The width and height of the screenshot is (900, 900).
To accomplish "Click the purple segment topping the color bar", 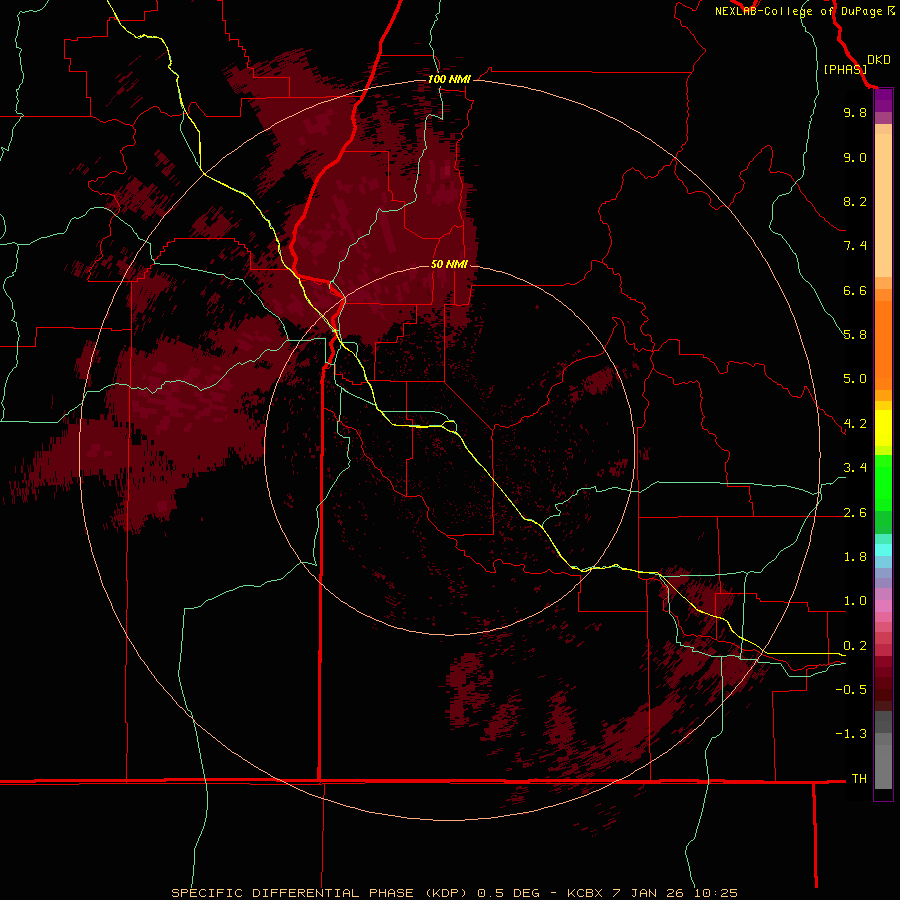I will pos(883,100).
